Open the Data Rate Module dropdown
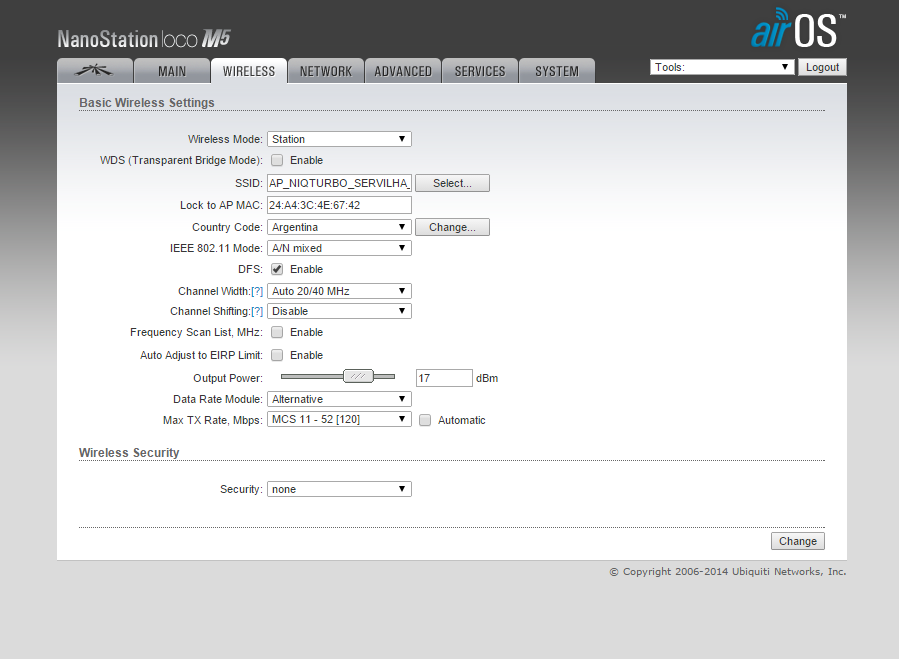Screen dimensions: 899x659 [339, 399]
